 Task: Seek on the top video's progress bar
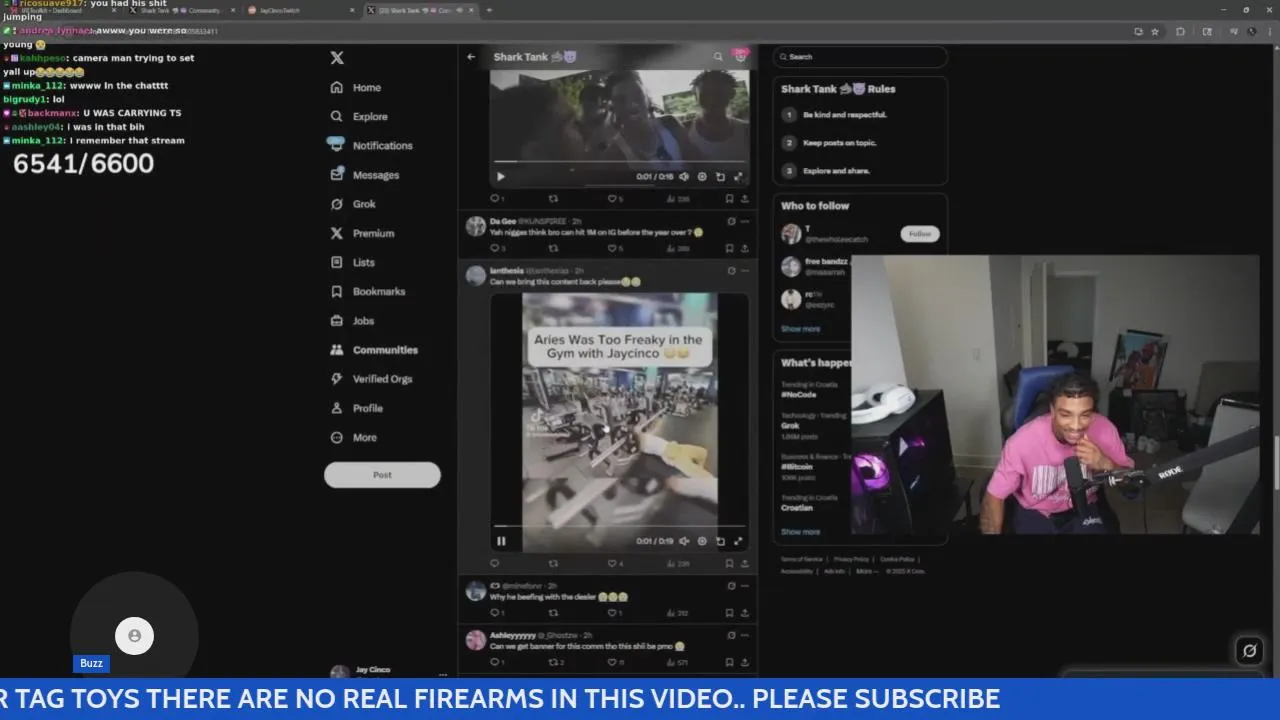click(619, 162)
